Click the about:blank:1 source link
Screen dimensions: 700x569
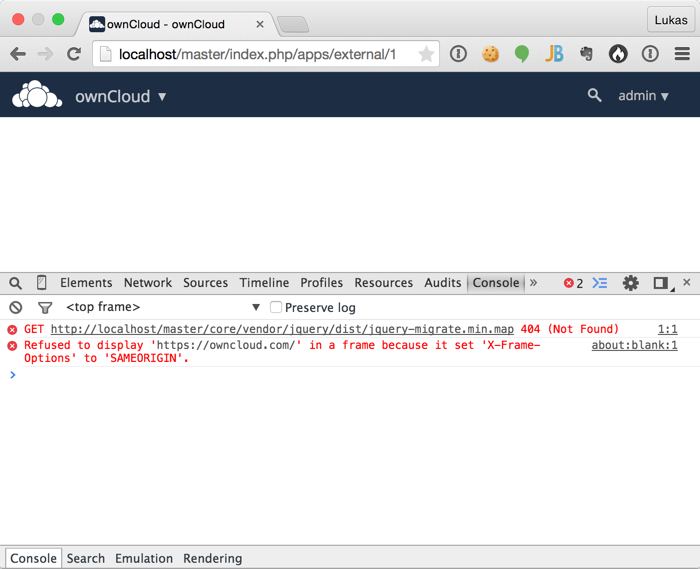[x=634, y=345]
